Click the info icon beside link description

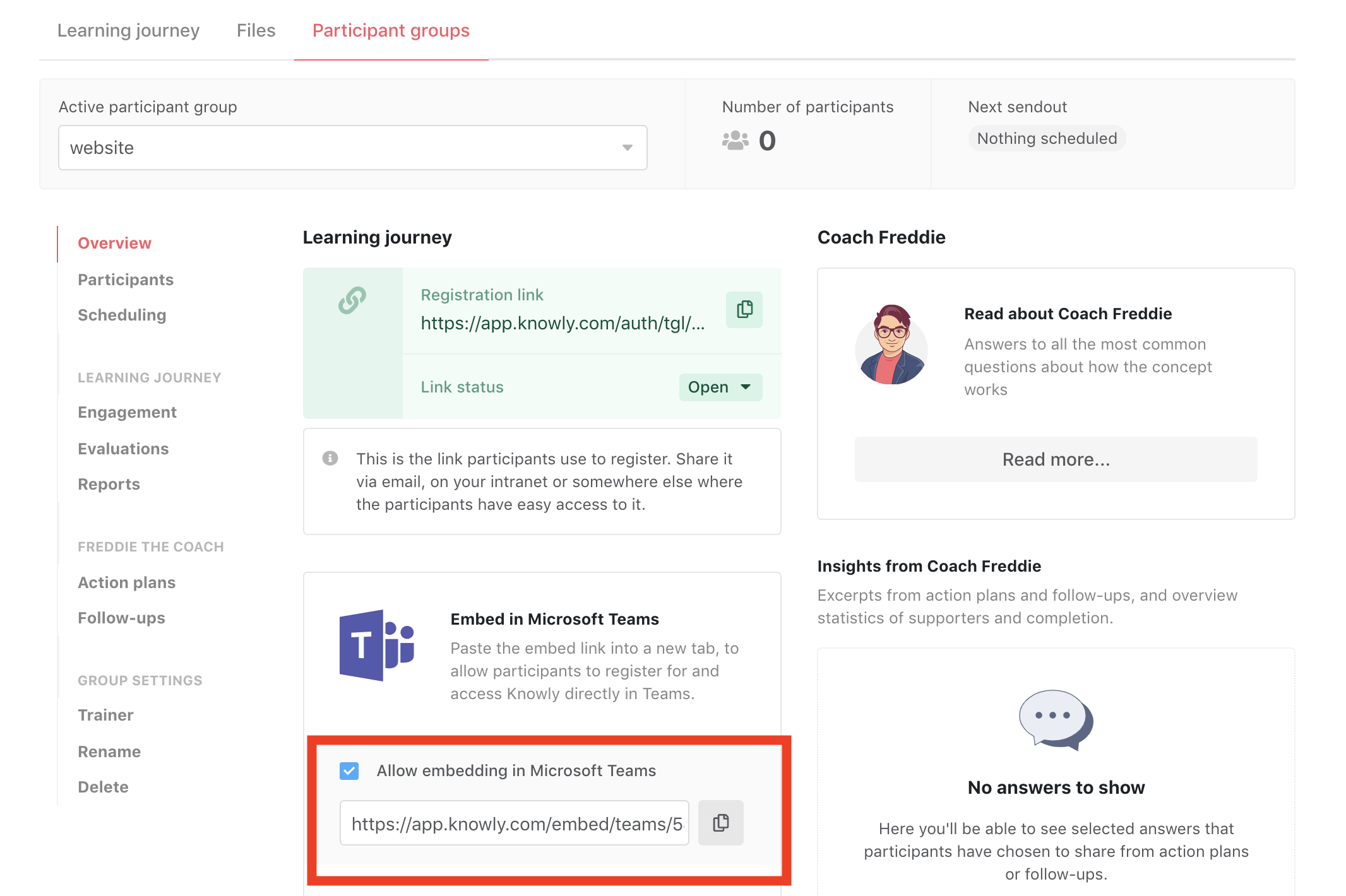[x=330, y=458]
